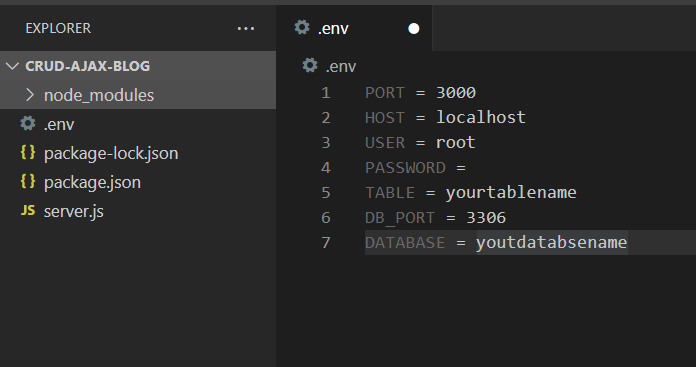Click the gear icon beside .env in Explorer
This screenshot has width=696, height=367.
(x=28, y=124)
